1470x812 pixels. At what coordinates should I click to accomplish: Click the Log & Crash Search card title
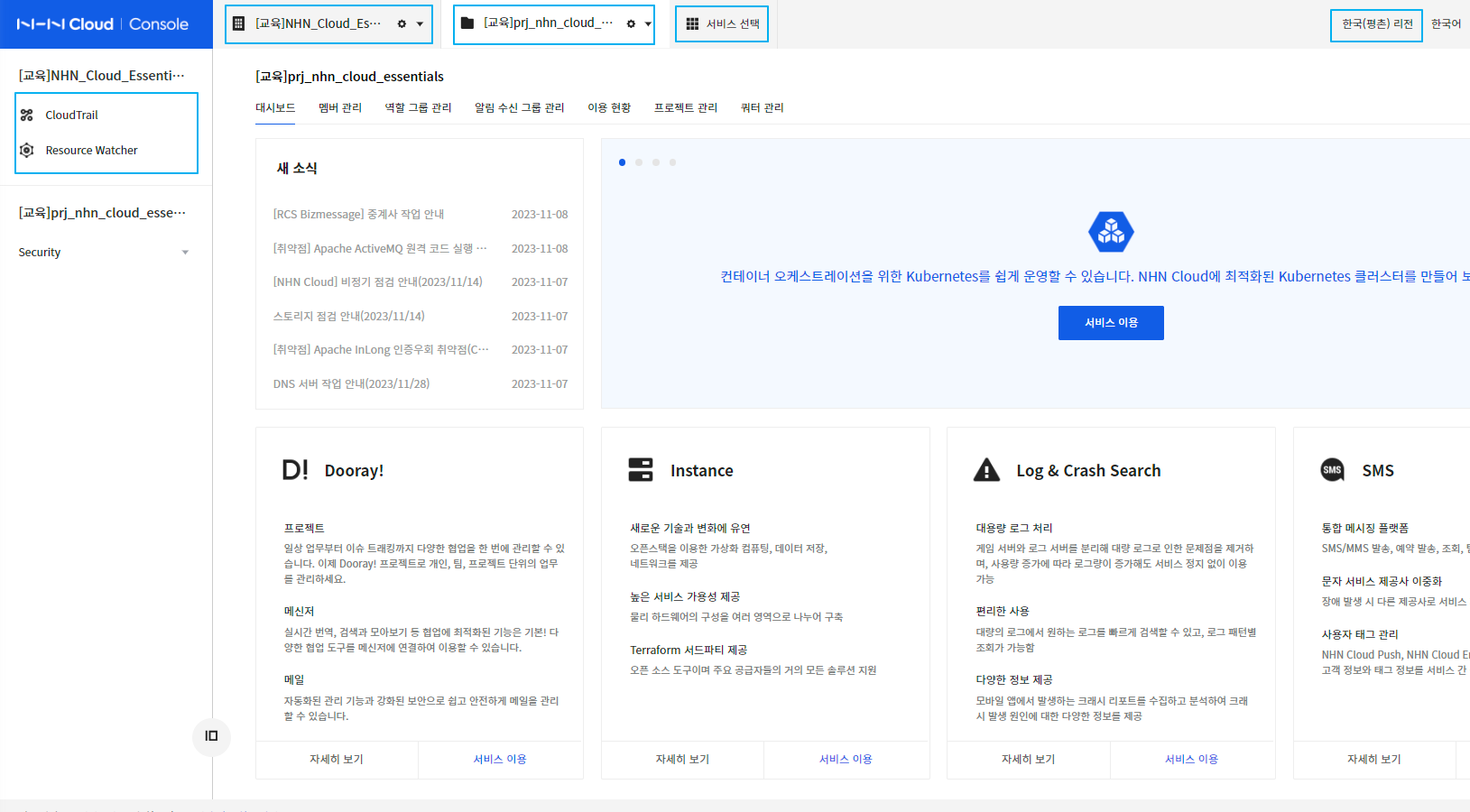tap(1088, 471)
